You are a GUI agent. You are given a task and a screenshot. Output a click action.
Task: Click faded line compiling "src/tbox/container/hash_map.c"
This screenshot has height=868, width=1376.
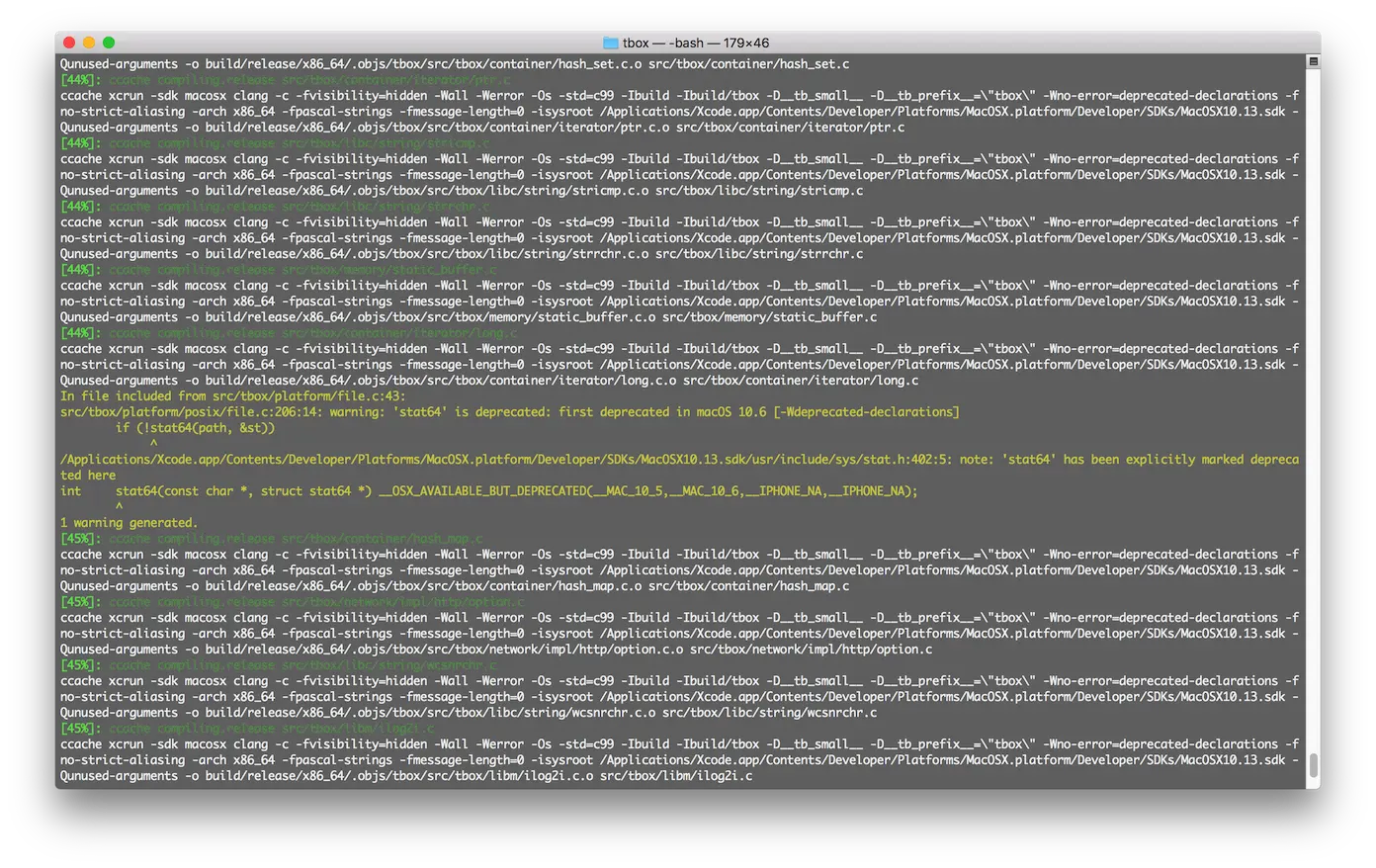point(296,539)
